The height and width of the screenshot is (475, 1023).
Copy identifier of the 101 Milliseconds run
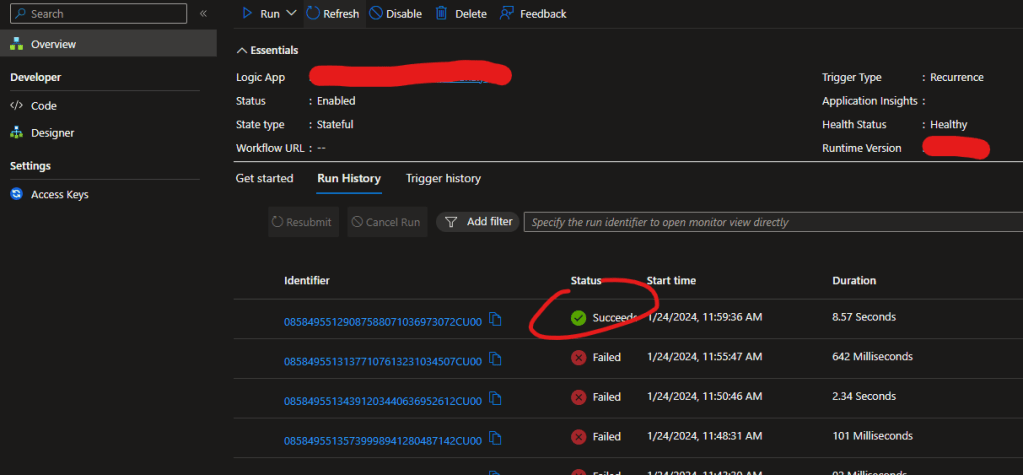pyautogui.click(x=495, y=438)
